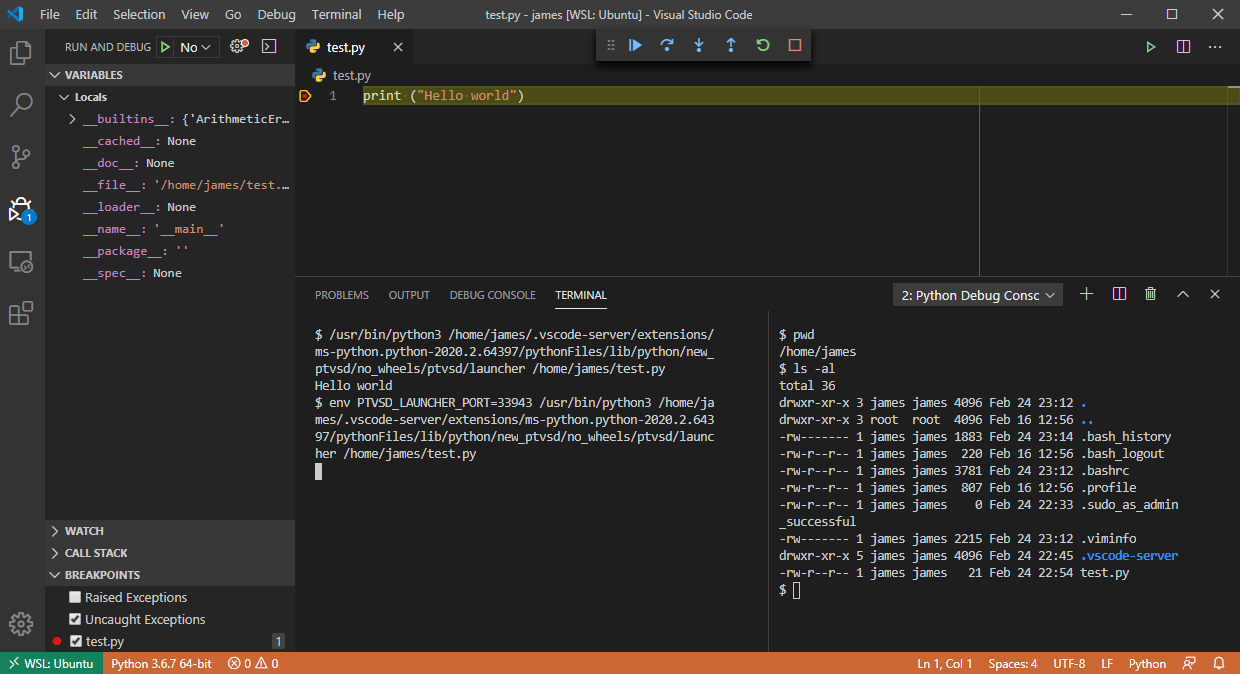Select Python 3.6.7 64-bit interpreter

(161, 663)
